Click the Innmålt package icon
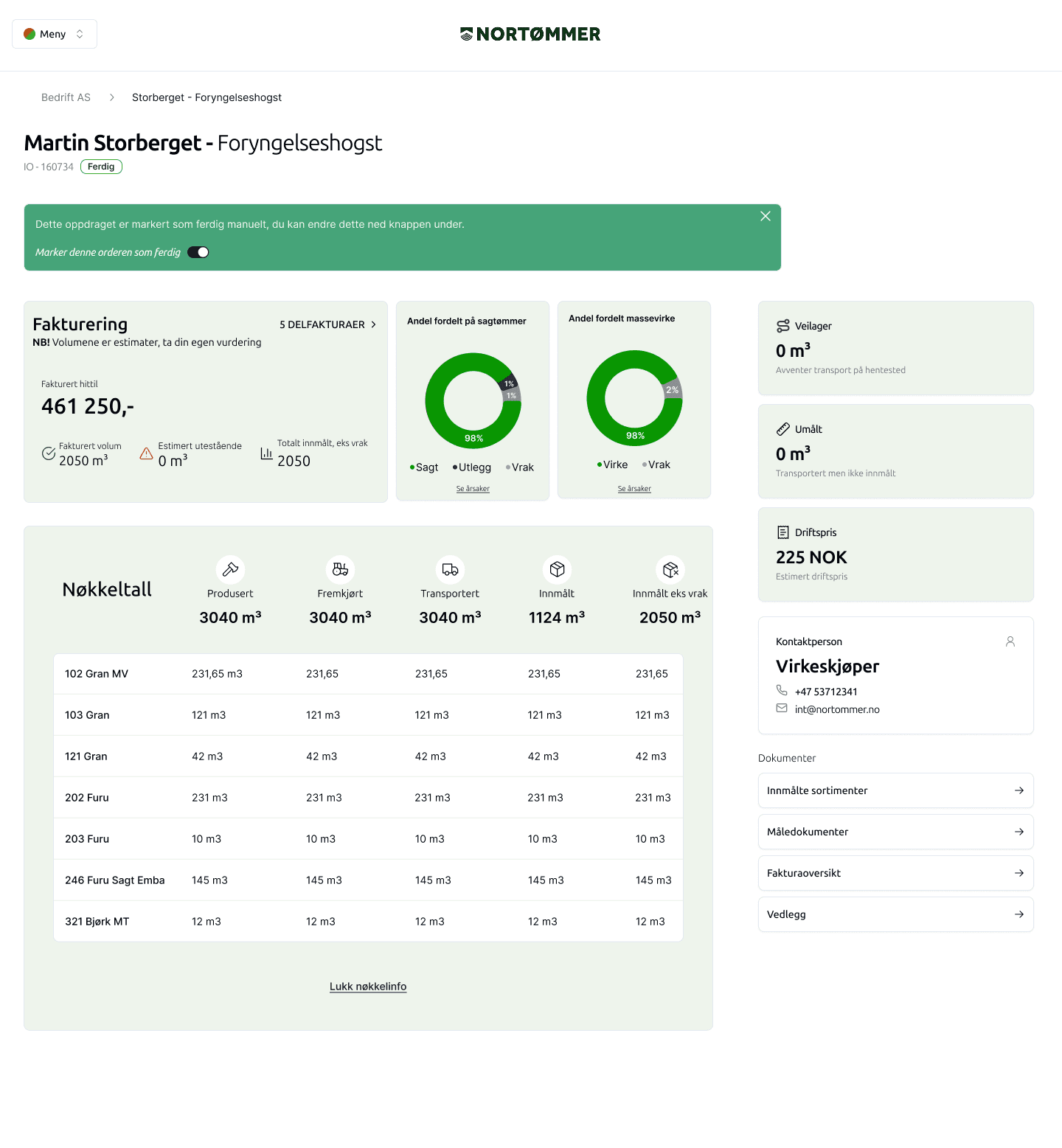 pyautogui.click(x=558, y=568)
